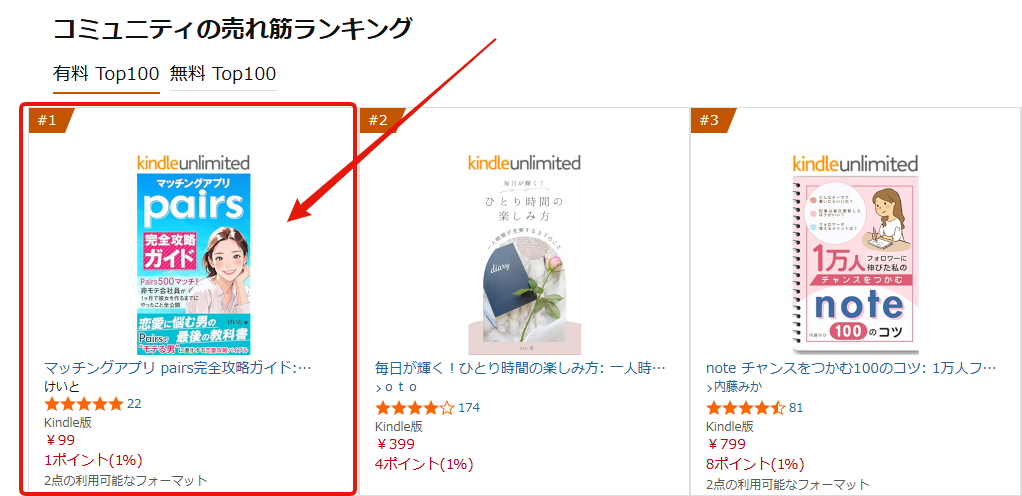This screenshot has height=496, width=1022.
Task: Click the Kindle Unlimited logo above the note book
Action: pos(855,163)
